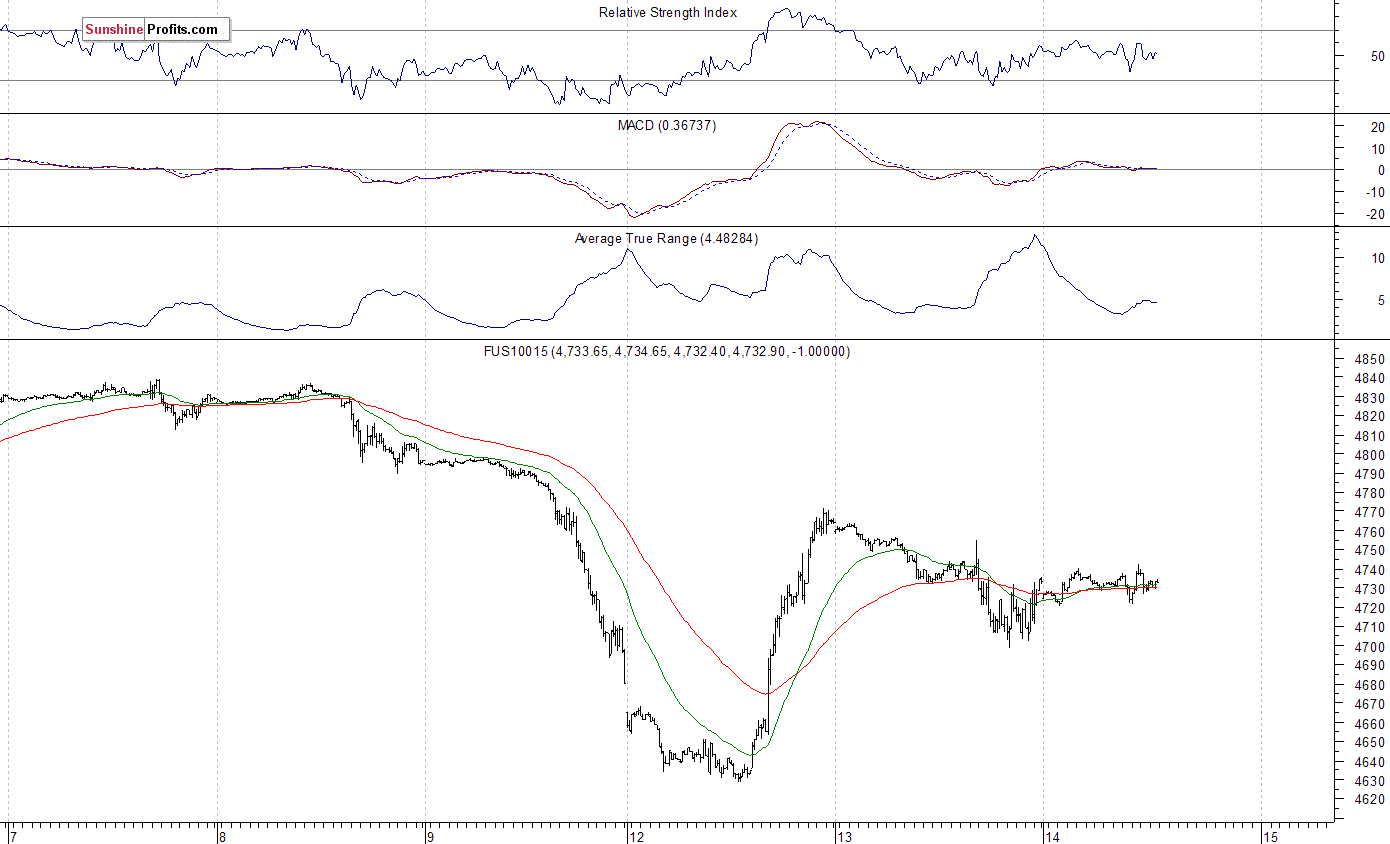Click the 4720 price axis label
Viewport: 1390px width, 844px height.
tap(1370, 609)
